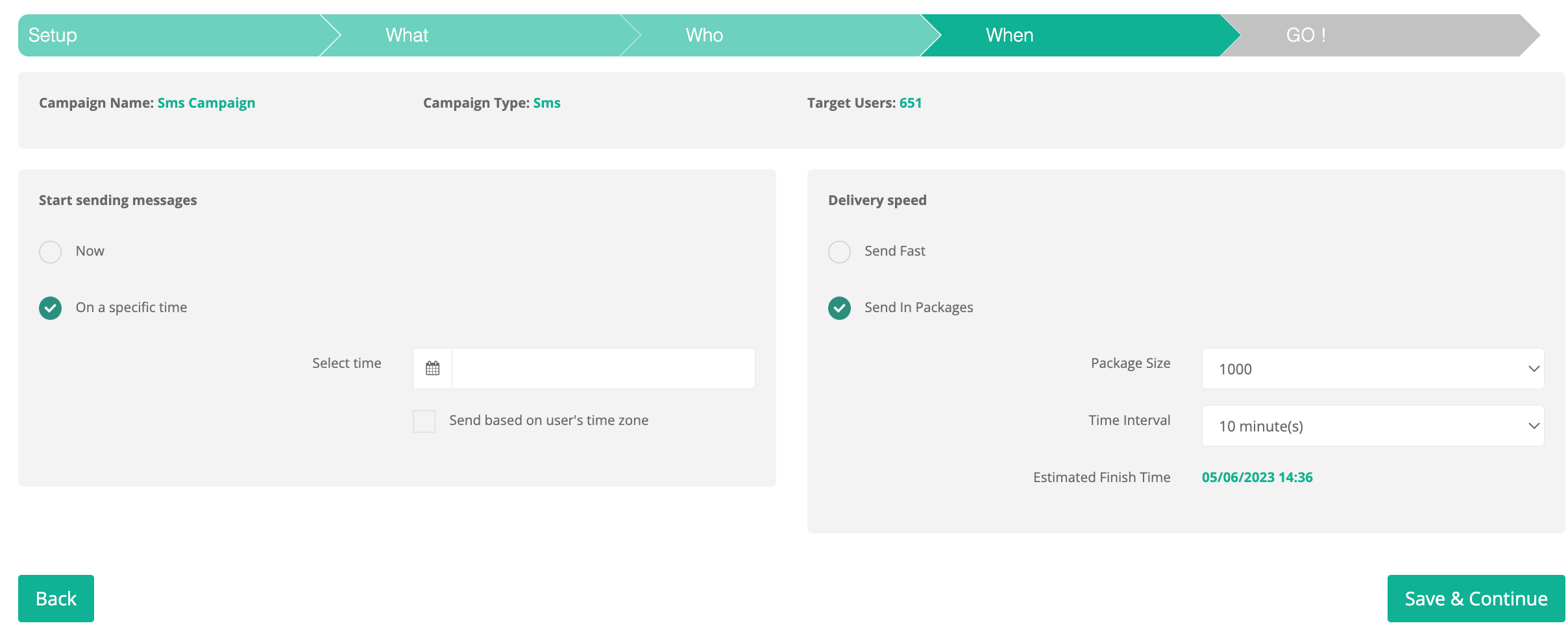Click the calendar icon beside Select time
The image size is (1568, 632).
432,369
